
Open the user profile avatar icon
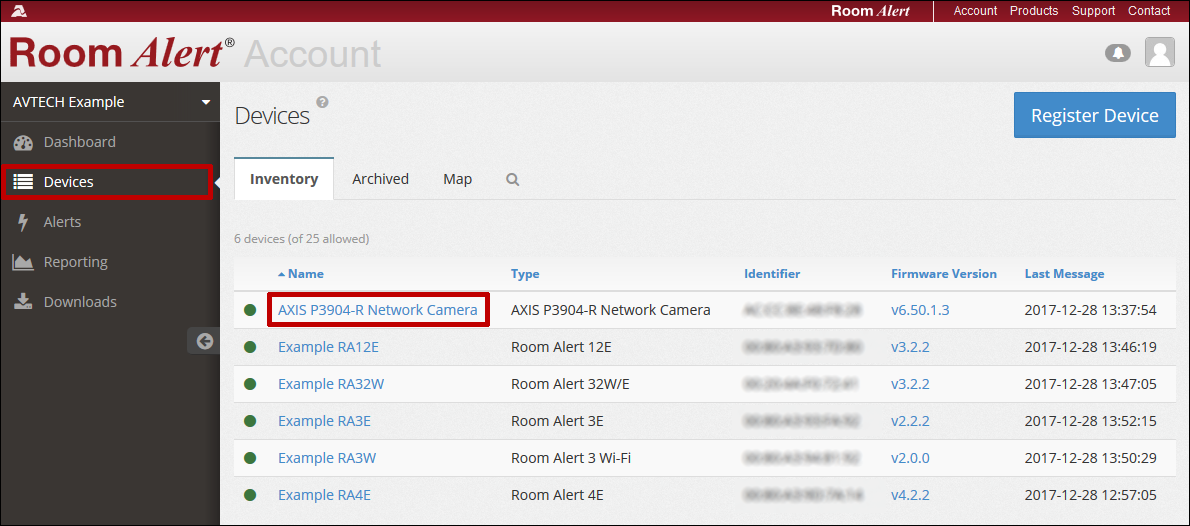click(1159, 53)
